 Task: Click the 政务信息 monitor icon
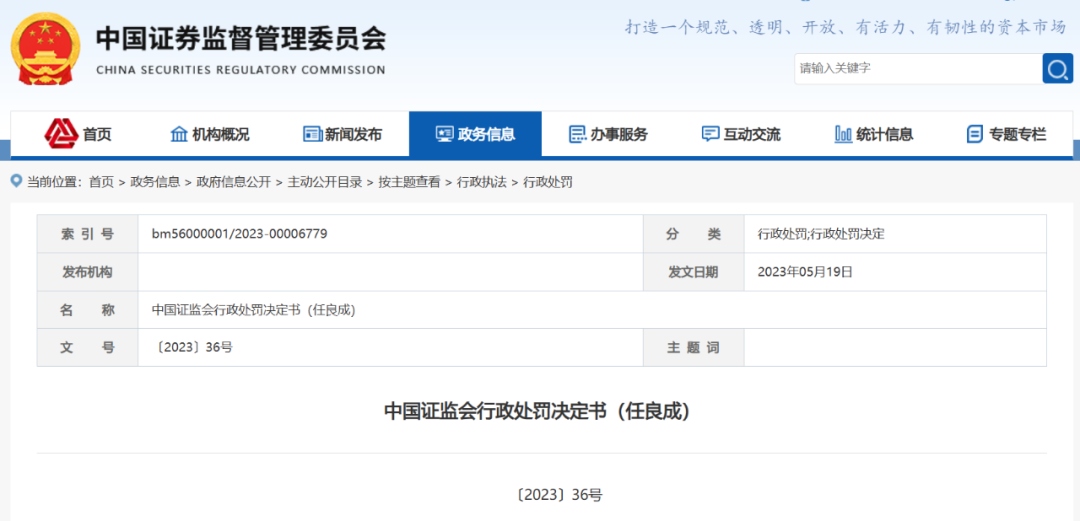444,134
